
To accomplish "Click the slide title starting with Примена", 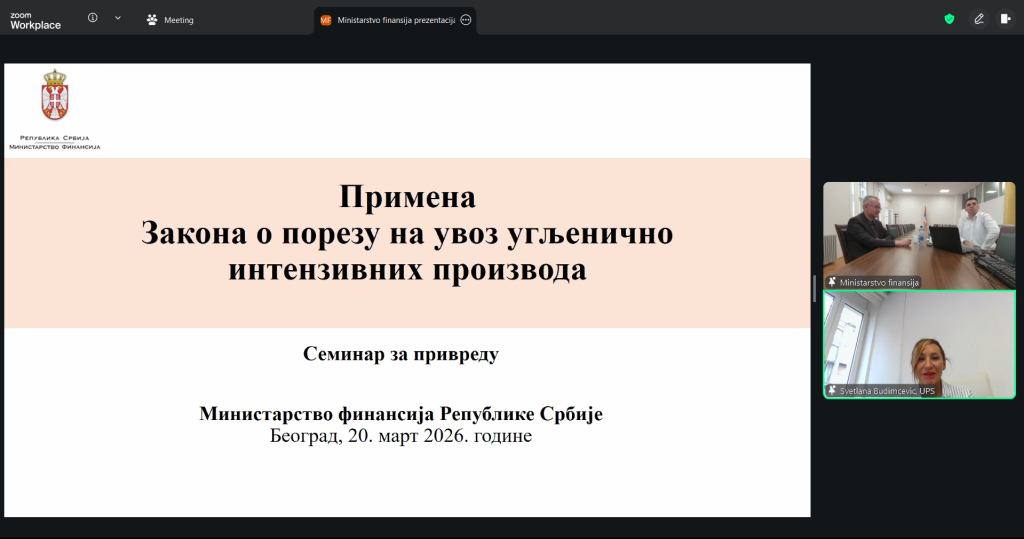I will [x=406, y=232].
